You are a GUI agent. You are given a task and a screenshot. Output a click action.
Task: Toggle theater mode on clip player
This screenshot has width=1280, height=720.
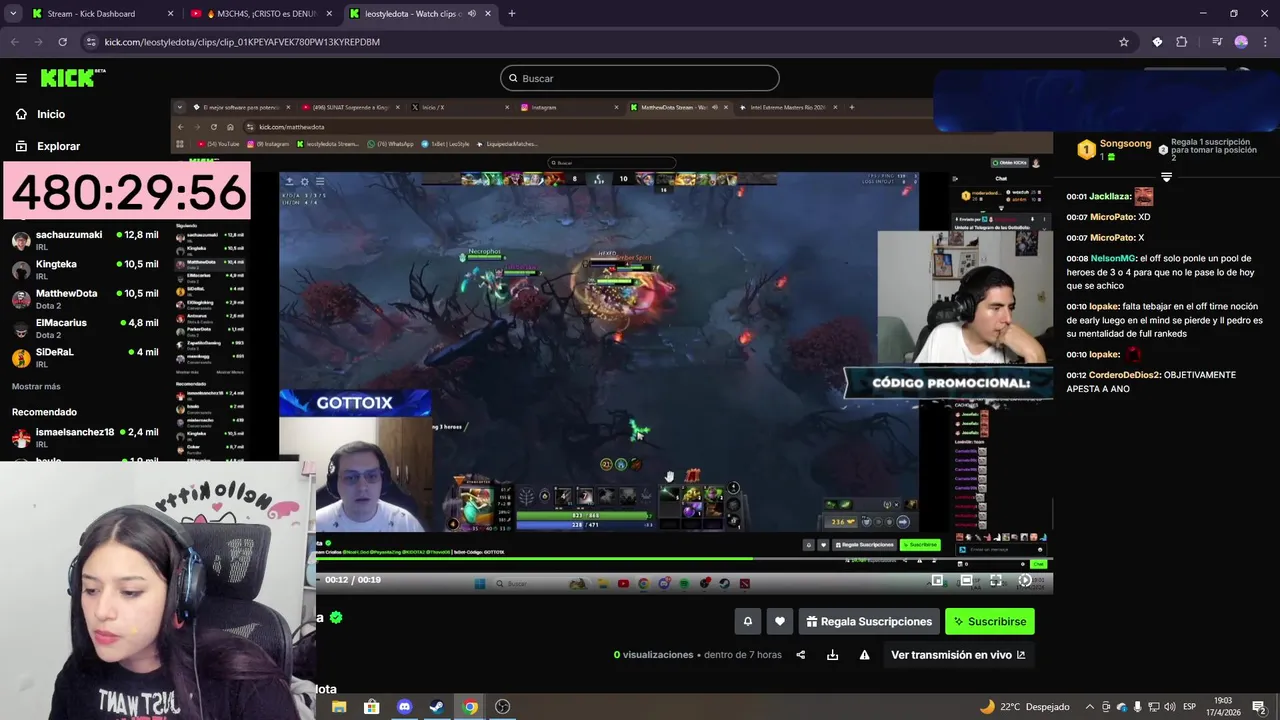point(966,580)
